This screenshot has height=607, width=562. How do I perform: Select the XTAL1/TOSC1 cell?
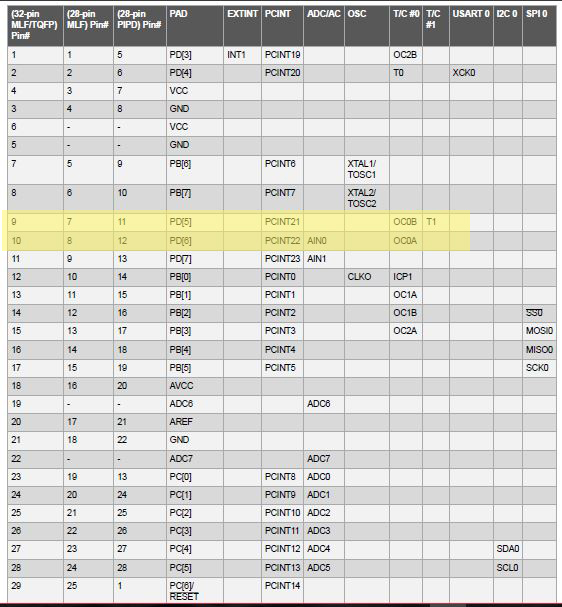(362, 169)
